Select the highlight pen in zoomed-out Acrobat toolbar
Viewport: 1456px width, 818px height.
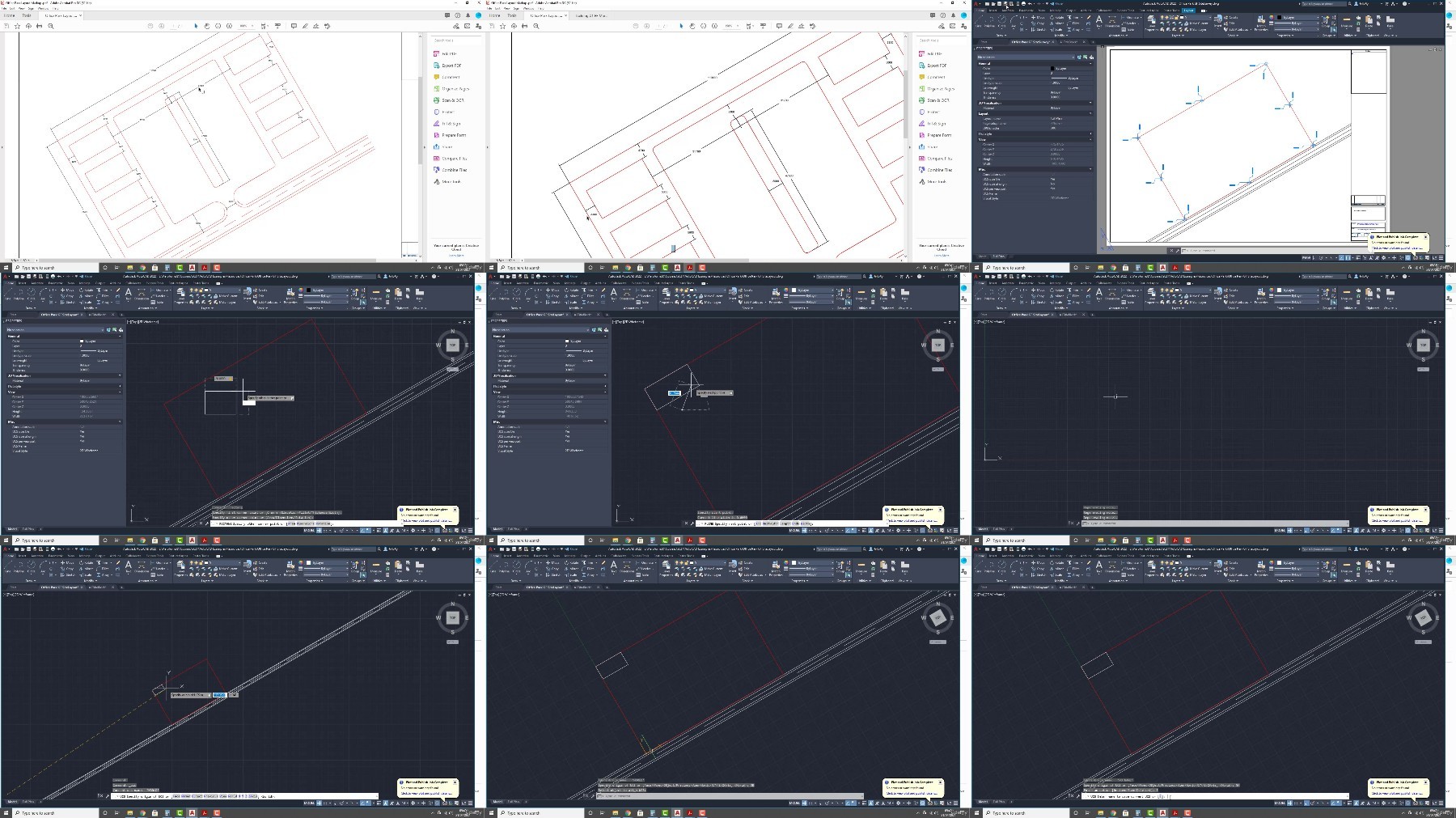(305, 26)
